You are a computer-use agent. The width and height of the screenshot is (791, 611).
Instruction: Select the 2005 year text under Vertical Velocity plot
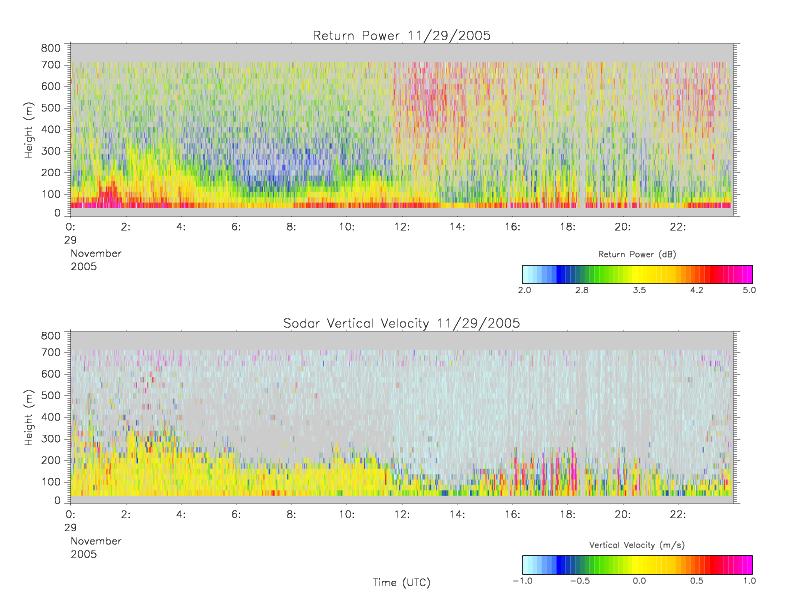pos(83,554)
